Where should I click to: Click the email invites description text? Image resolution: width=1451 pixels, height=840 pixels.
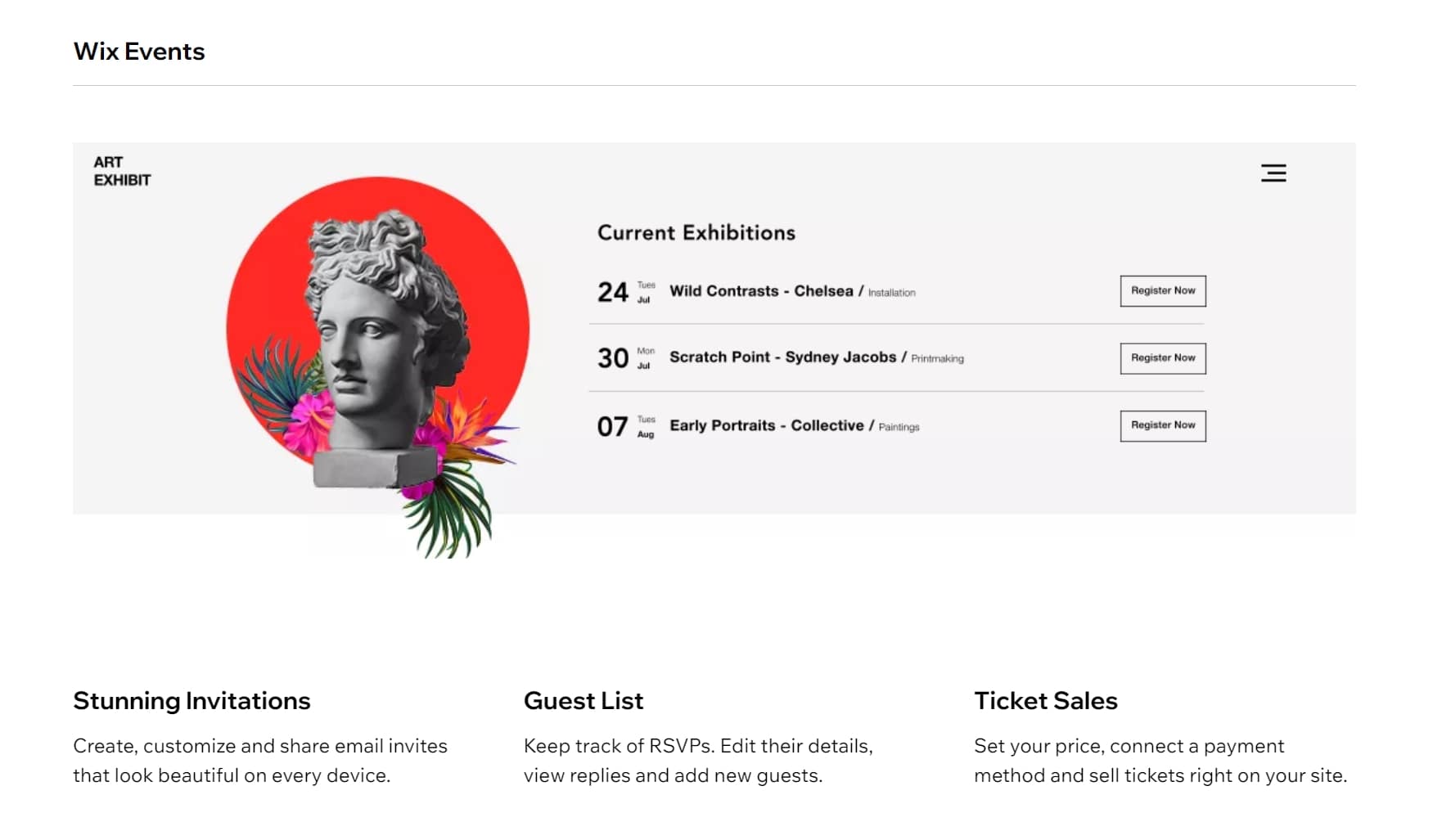(x=260, y=761)
